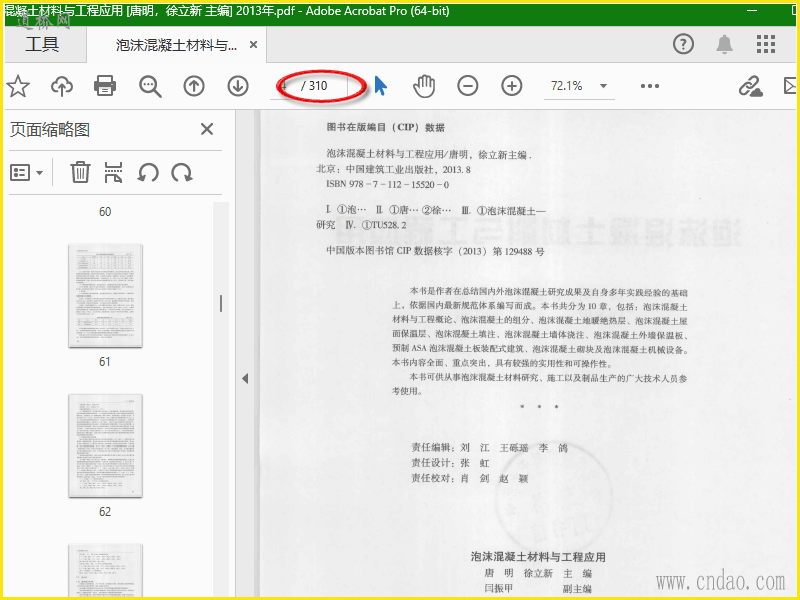Close the 页面缩略图 panel
Viewport: 800px width, 600px height.
(207, 129)
